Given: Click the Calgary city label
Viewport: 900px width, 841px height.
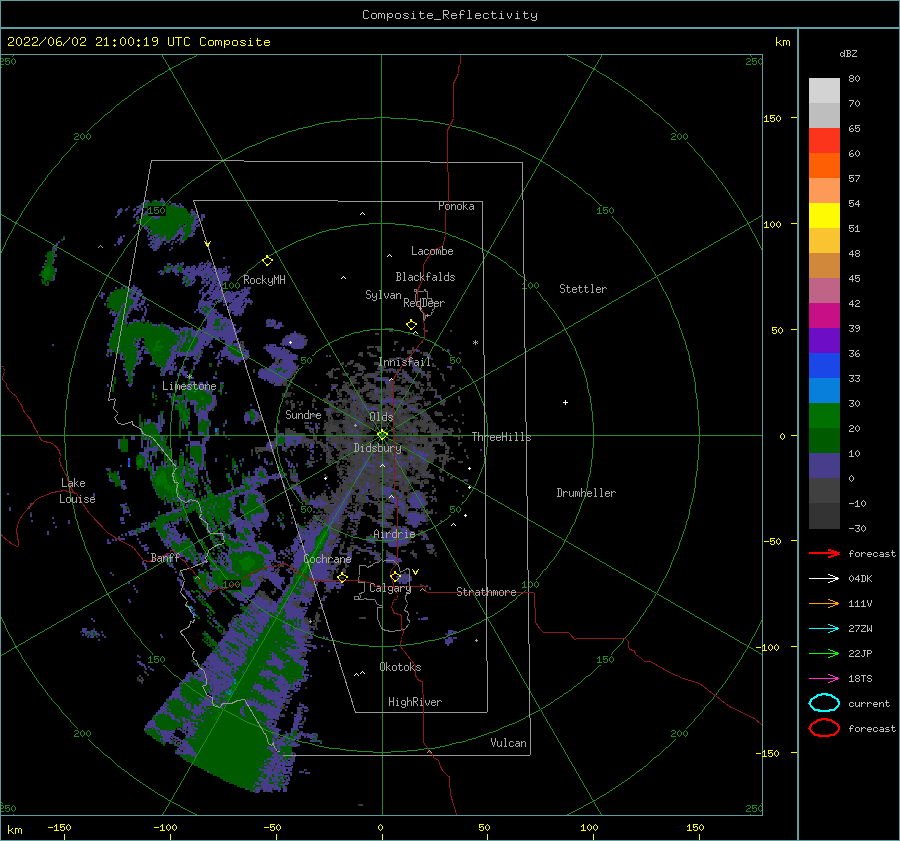Looking at the screenshot, I should coord(390,588).
